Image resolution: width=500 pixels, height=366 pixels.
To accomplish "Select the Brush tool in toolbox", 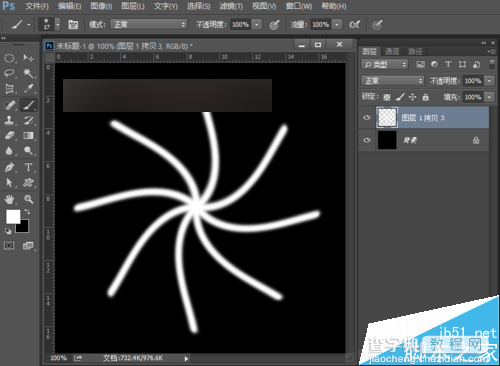I will coord(29,105).
